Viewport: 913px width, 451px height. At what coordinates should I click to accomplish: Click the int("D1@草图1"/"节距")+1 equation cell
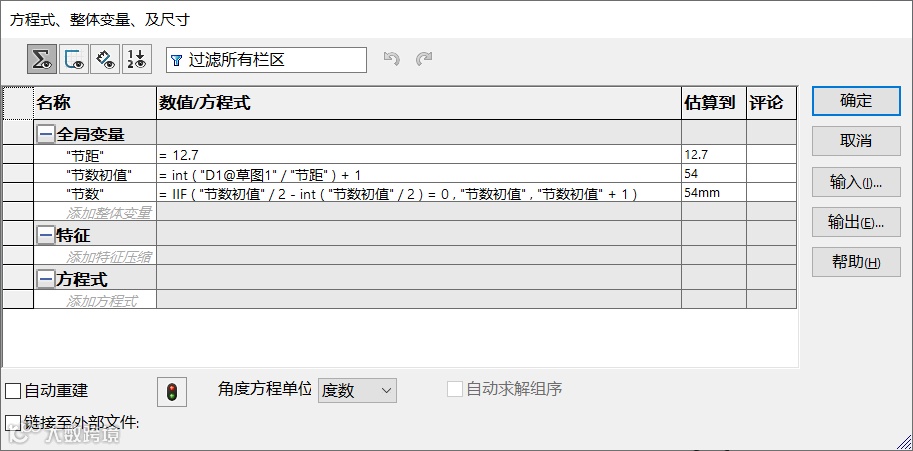click(419, 174)
